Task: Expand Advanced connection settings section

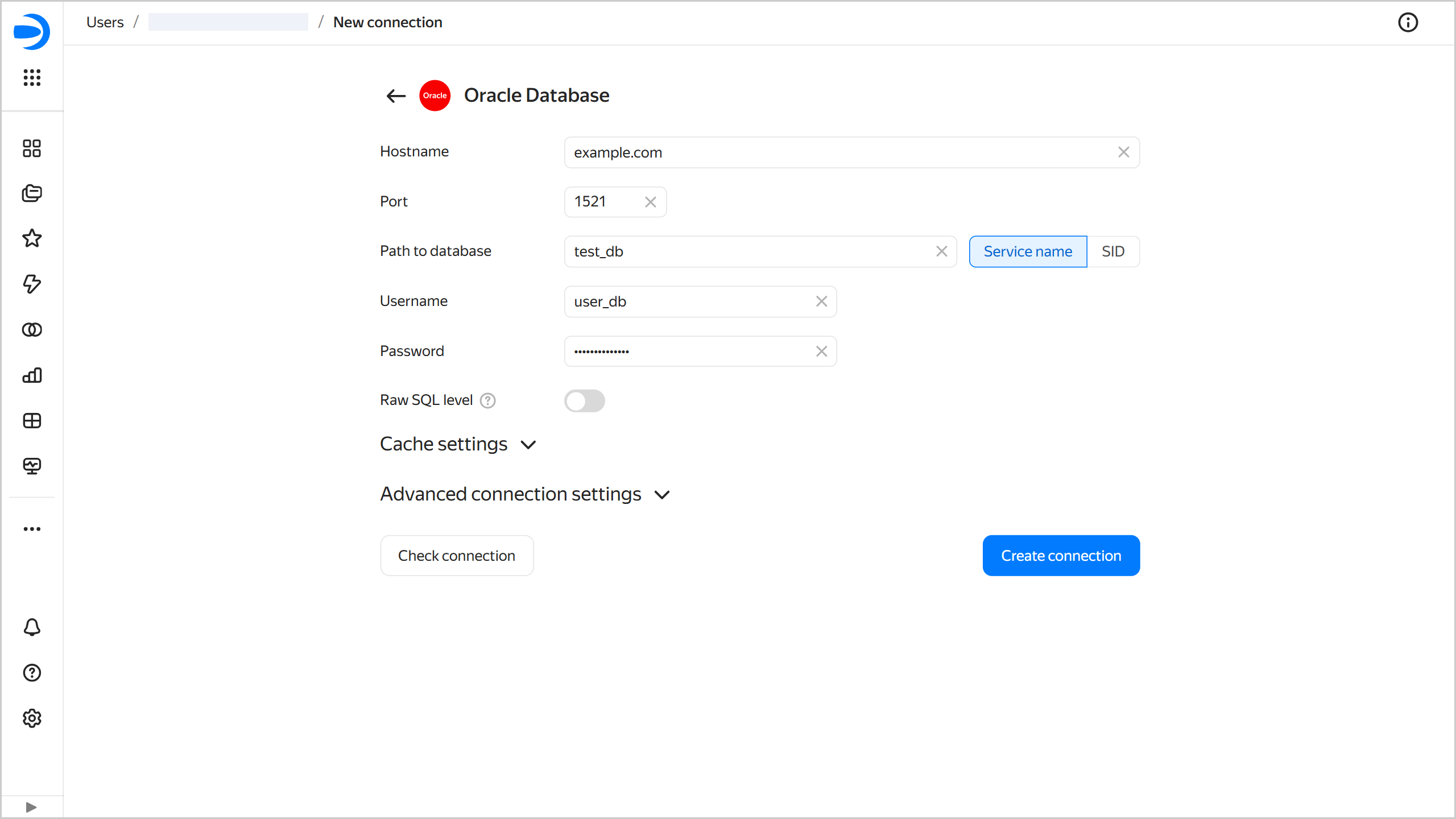Action: [x=526, y=494]
